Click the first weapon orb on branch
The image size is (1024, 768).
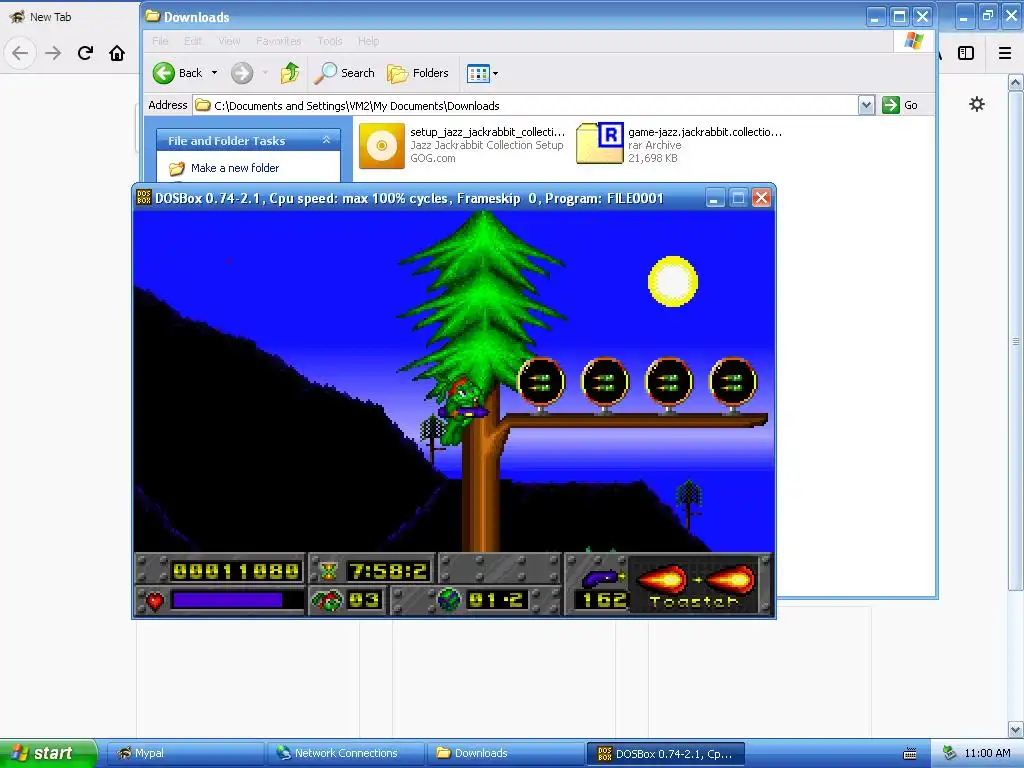(x=541, y=381)
